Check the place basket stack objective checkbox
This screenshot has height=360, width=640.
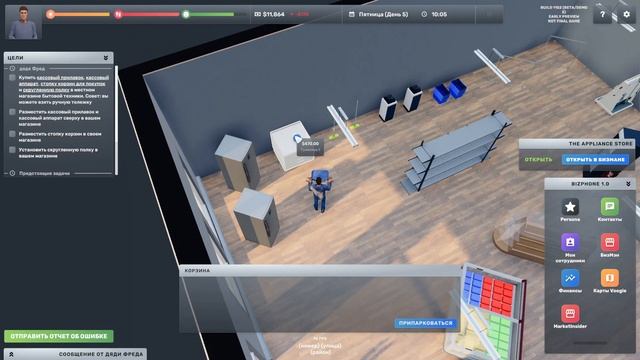[x=12, y=134]
